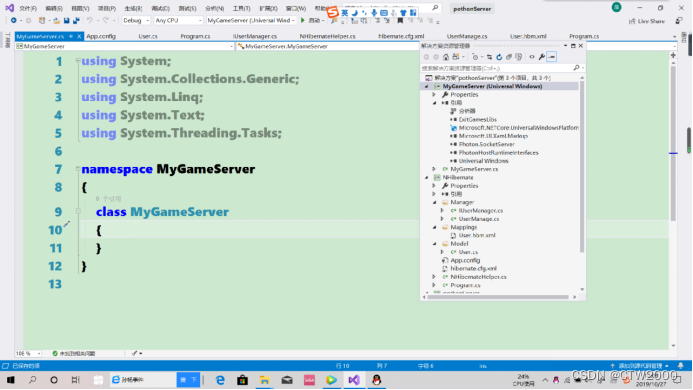The height and width of the screenshot is (390, 693).
Task: Toggle Show All Files in Solution Explorer
Action: pos(518,57)
